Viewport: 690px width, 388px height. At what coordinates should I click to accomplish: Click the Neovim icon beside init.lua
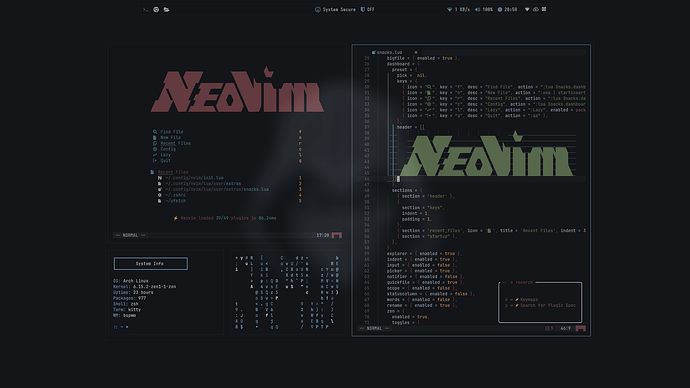point(160,178)
